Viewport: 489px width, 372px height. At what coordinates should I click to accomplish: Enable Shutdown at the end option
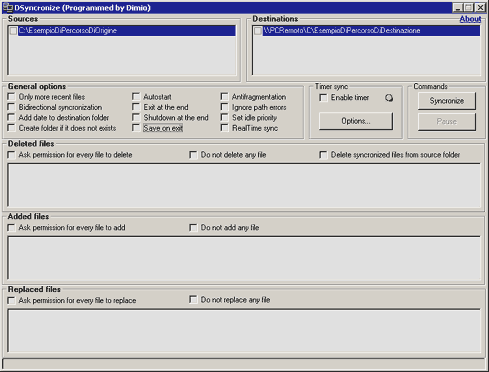click(136, 118)
